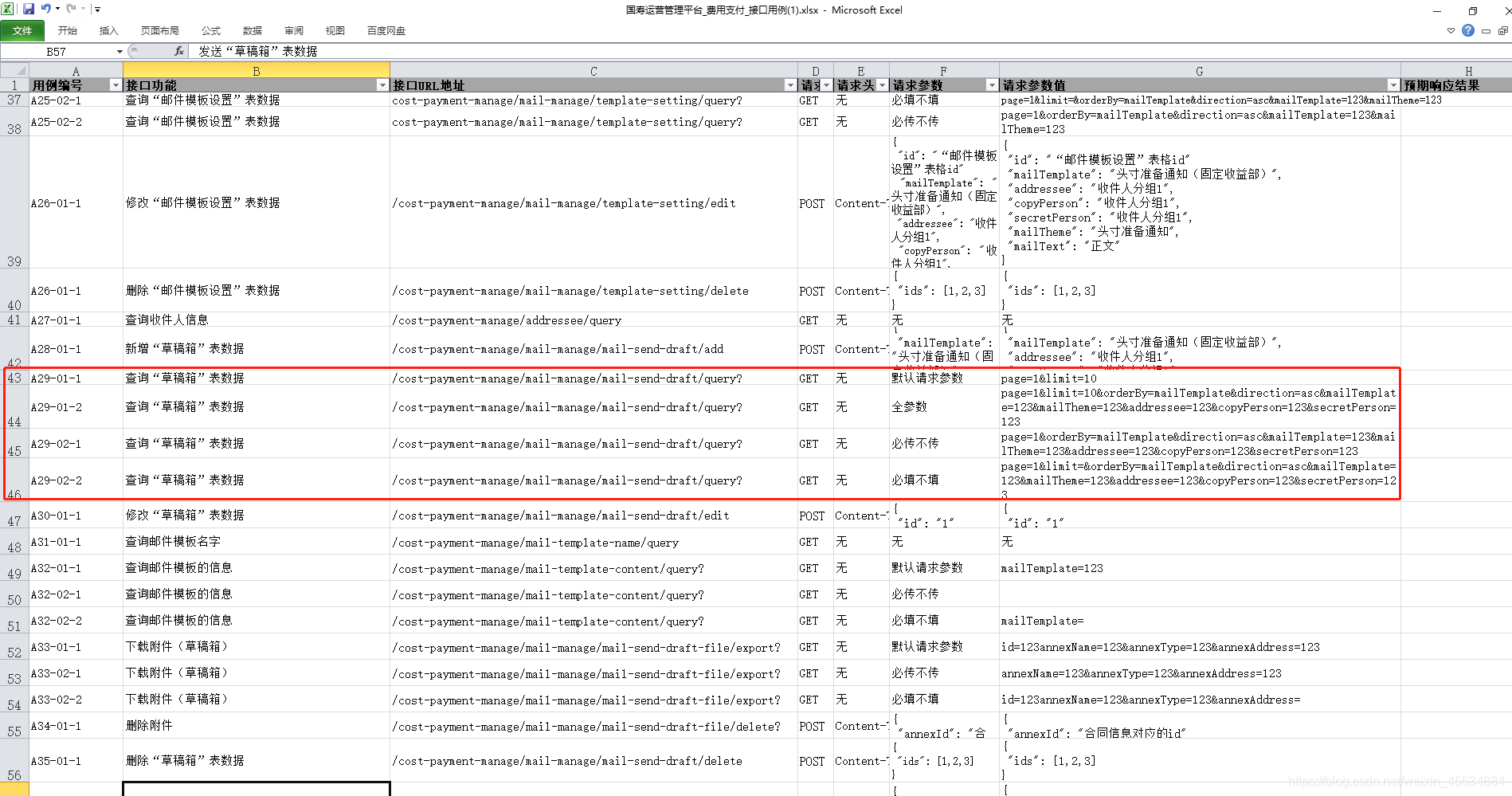Open filter dropdown on column D header
This screenshot has width=1512, height=796.
pos(826,85)
